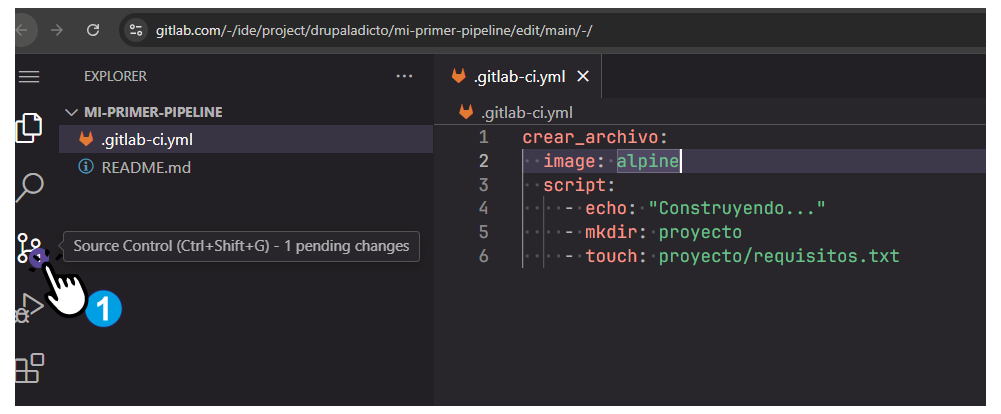Click the .gitlab-ci.yml breadcrumb path
1001x414 pixels.
point(526,112)
